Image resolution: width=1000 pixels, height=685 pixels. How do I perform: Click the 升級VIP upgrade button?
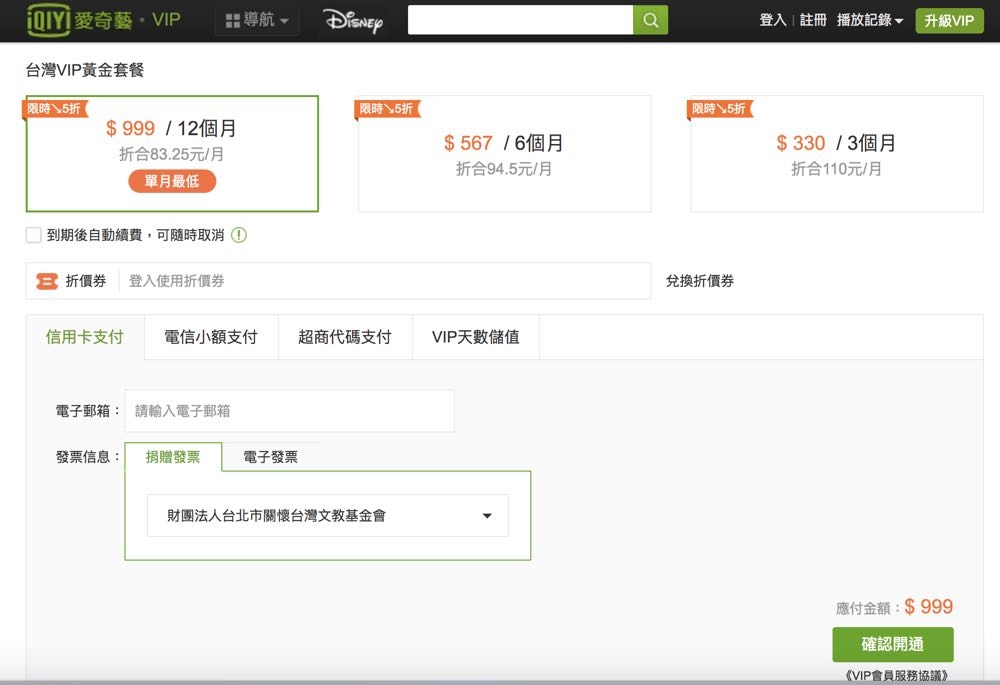[949, 21]
